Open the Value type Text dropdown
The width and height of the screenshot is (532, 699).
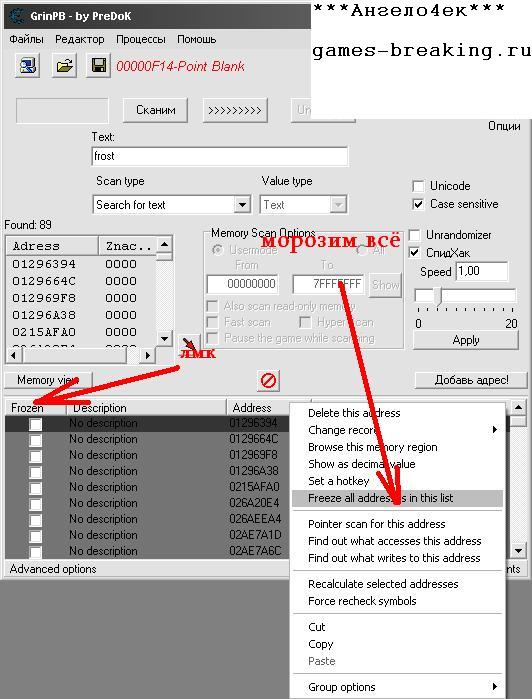pyautogui.click(x=338, y=205)
